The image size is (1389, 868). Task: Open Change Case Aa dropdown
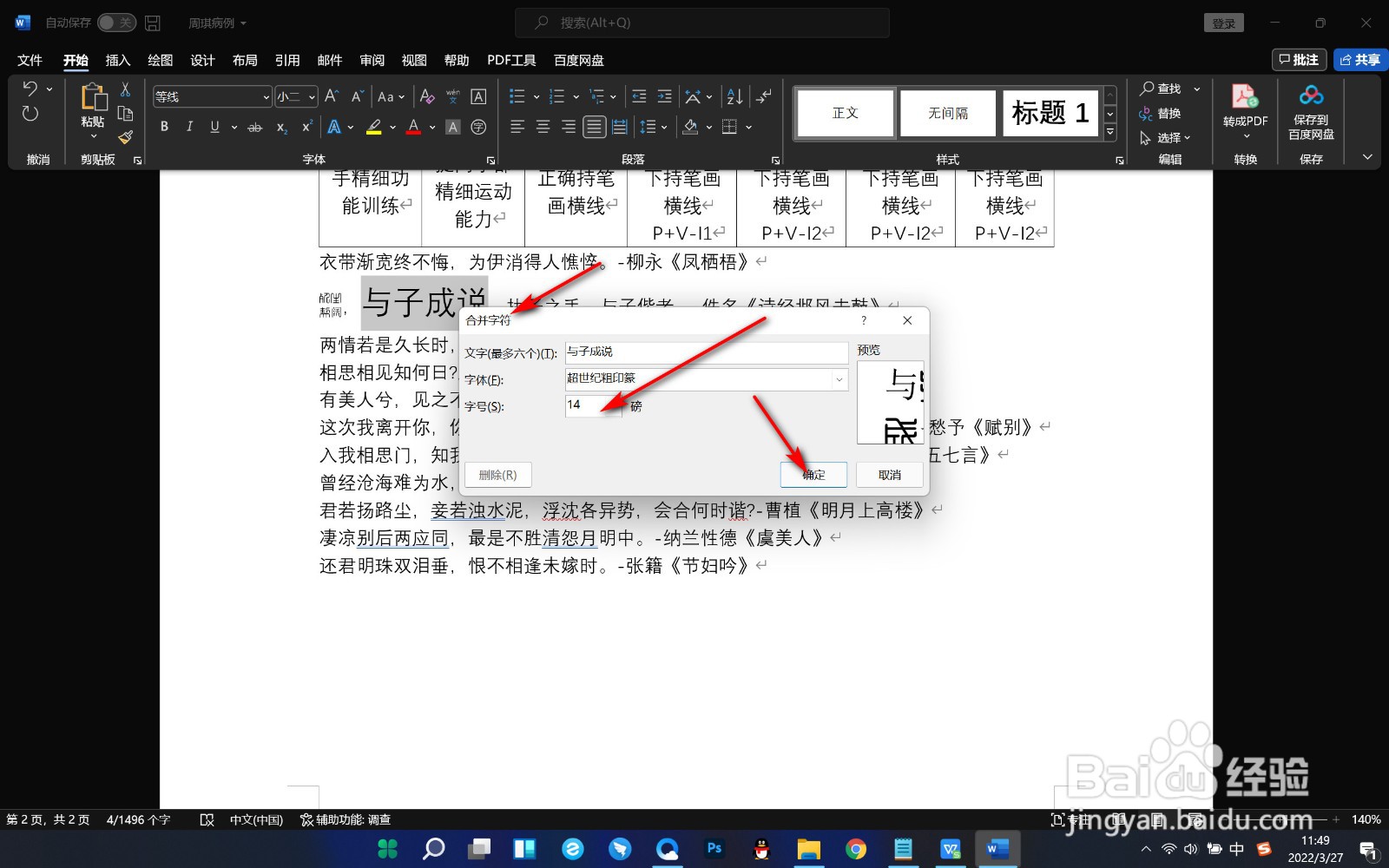coord(391,96)
